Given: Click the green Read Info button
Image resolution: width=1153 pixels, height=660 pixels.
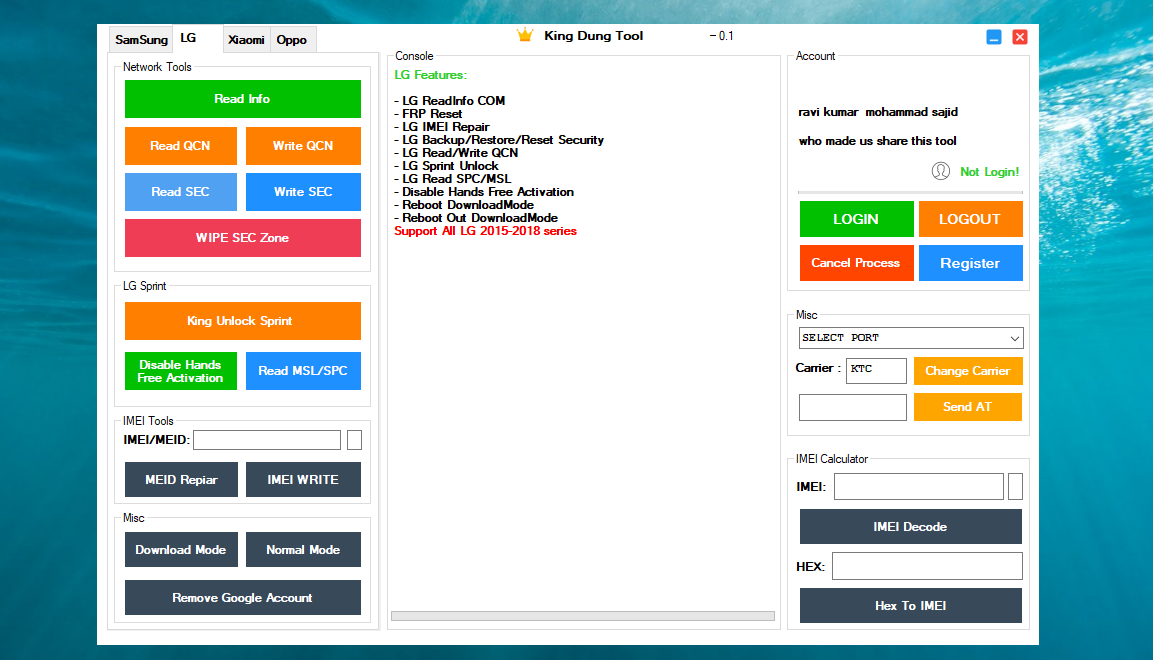Looking at the screenshot, I should [243, 98].
